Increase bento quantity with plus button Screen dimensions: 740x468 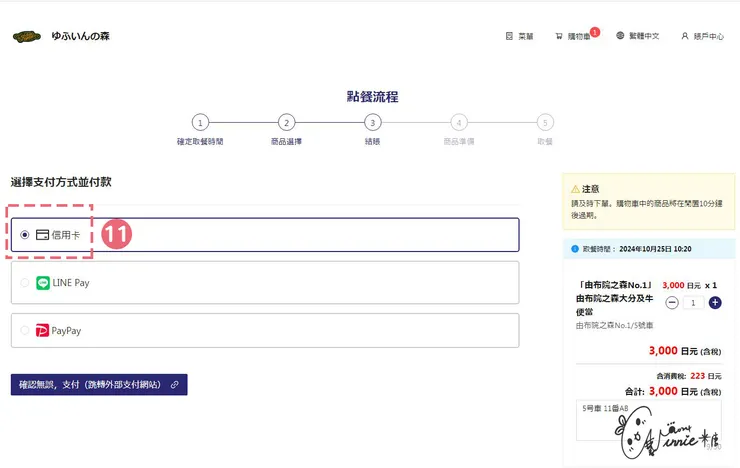(715, 302)
